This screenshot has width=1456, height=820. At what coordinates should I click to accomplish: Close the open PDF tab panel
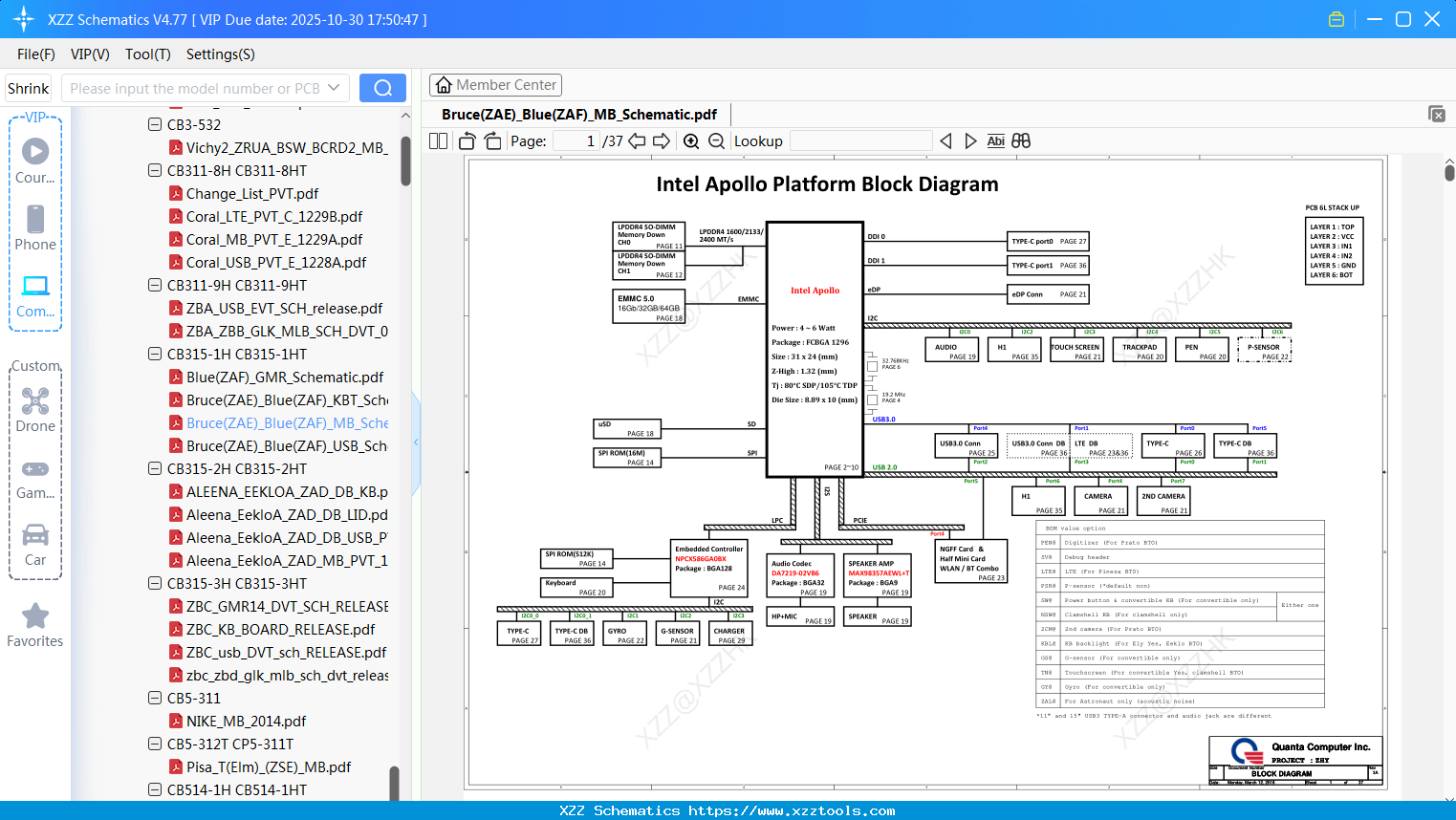1437,114
